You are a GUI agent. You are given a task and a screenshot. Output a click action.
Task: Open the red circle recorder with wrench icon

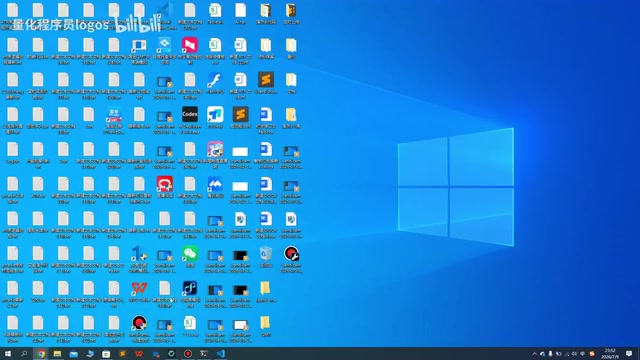click(291, 254)
